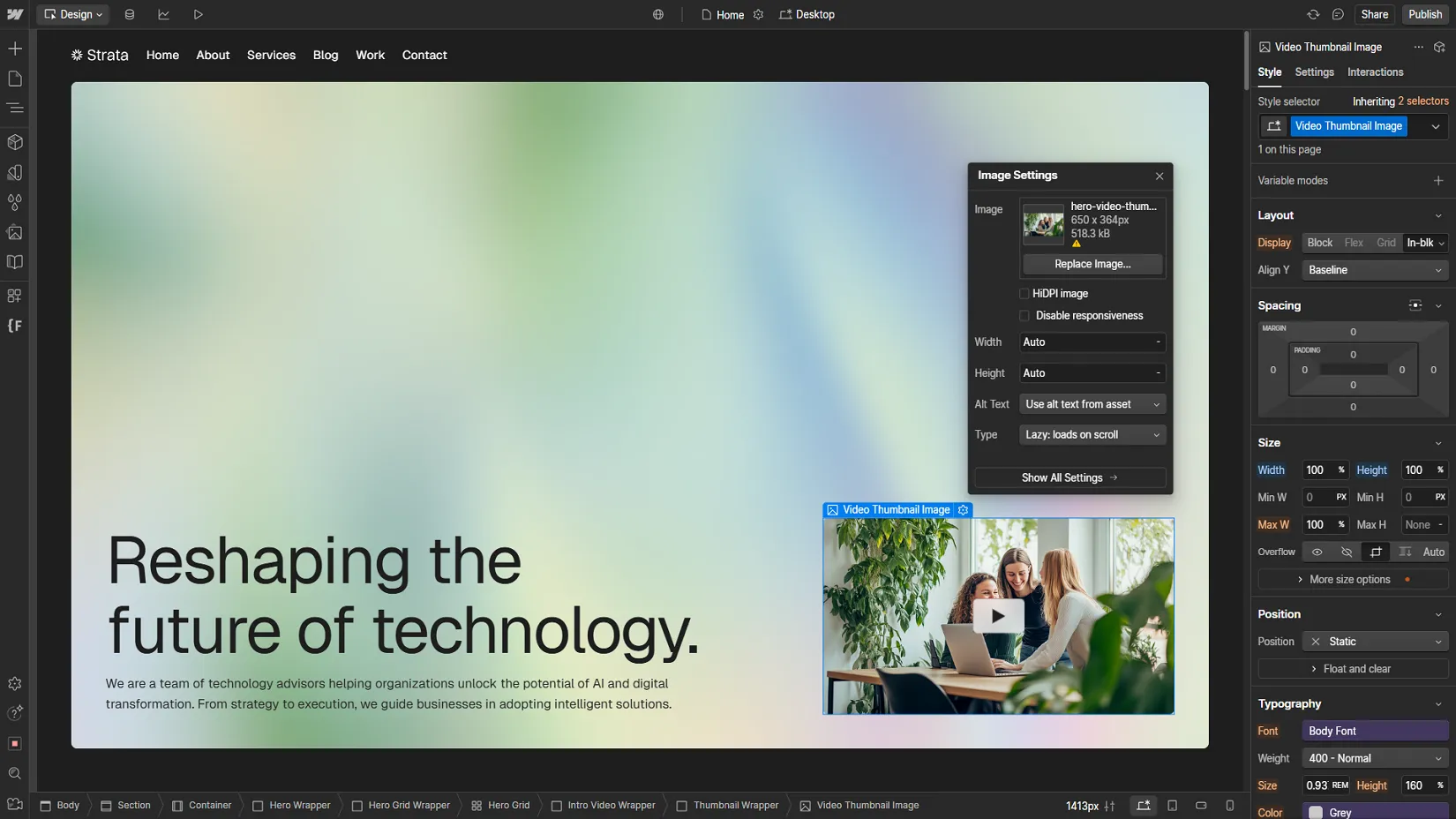The height and width of the screenshot is (819, 1456).
Task: Click the video play button on thumbnail
Action: coord(998,616)
